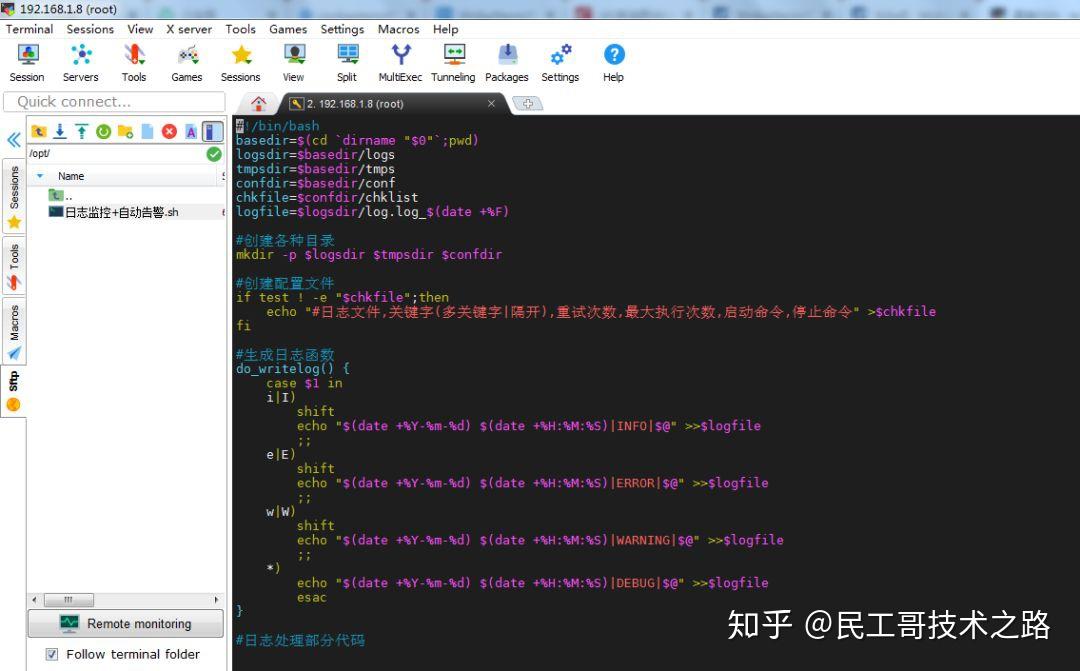Open MultiExec mode from the toolbar
The image size is (1080, 671).
point(399,60)
